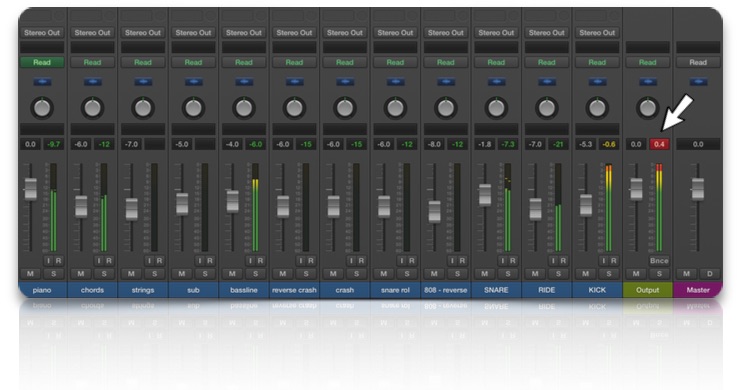The width and height of the screenshot is (738, 390).
Task: Reset the red 0.4 clip indicator
Action: pyautogui.click(x=659, y=144)
